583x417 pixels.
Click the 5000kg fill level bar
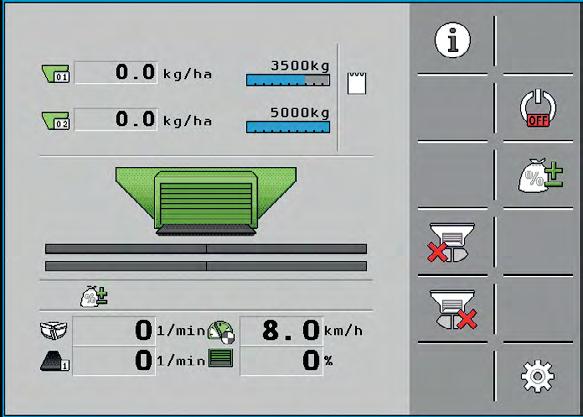click(288, 127)
